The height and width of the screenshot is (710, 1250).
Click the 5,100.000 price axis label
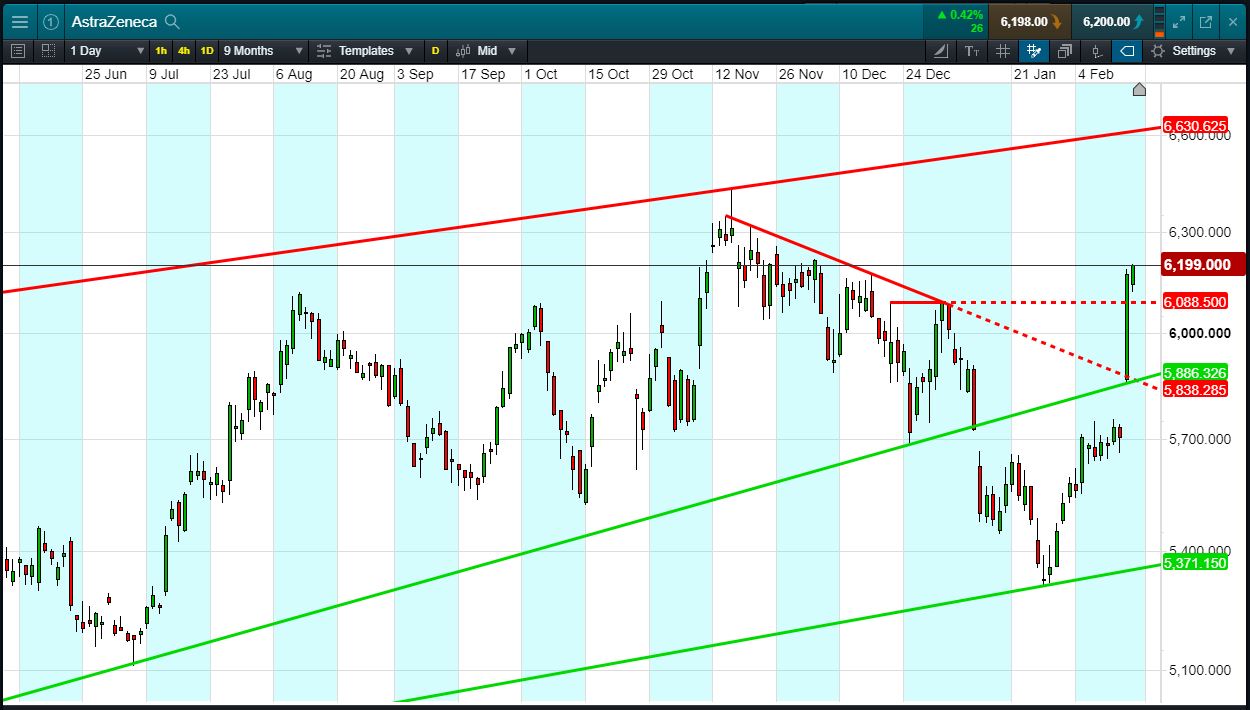point(1198,670)
